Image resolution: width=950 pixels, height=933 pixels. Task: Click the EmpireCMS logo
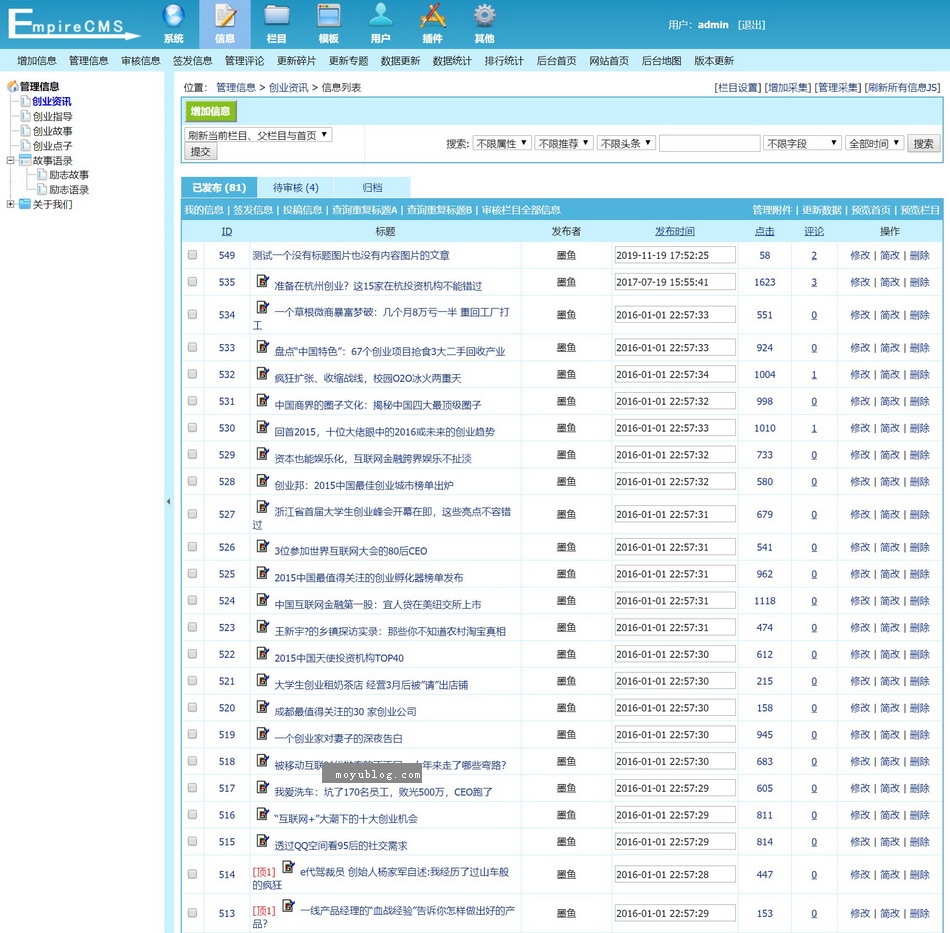[73, 24]
